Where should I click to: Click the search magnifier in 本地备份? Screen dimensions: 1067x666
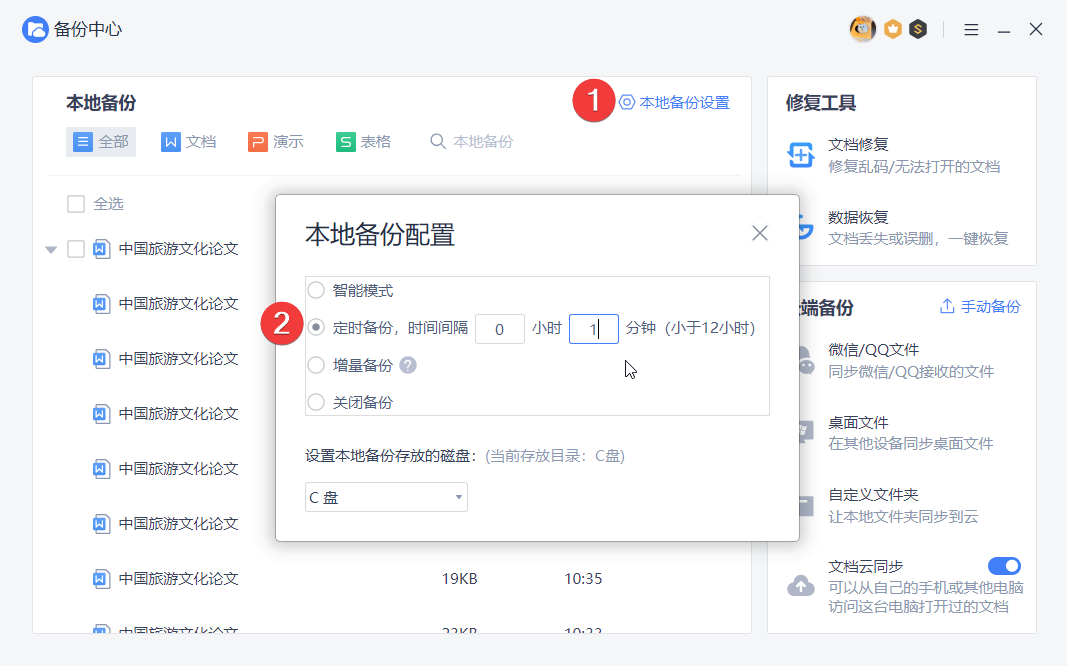coord(437,141)
